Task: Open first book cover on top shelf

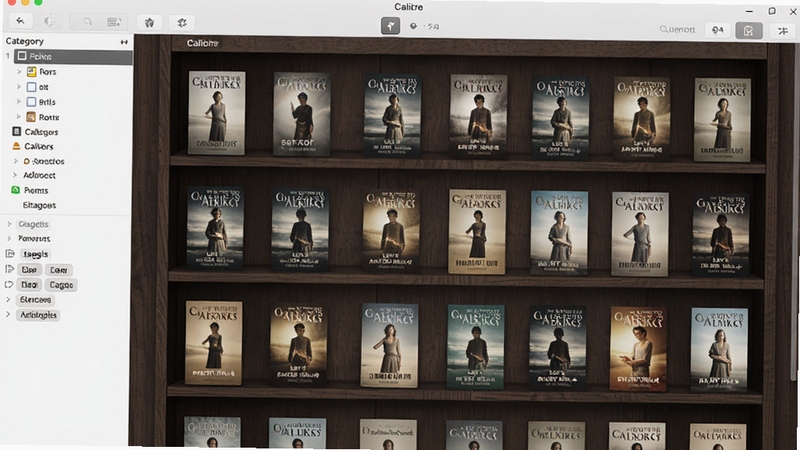Action: [x=216, y=113]
